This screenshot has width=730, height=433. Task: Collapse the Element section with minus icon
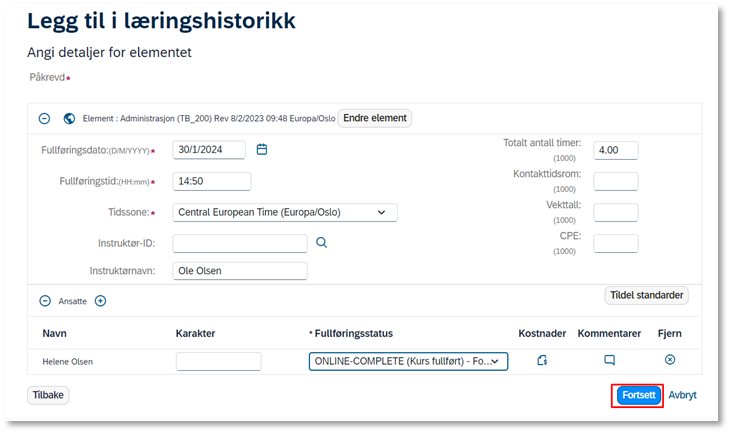44,119
